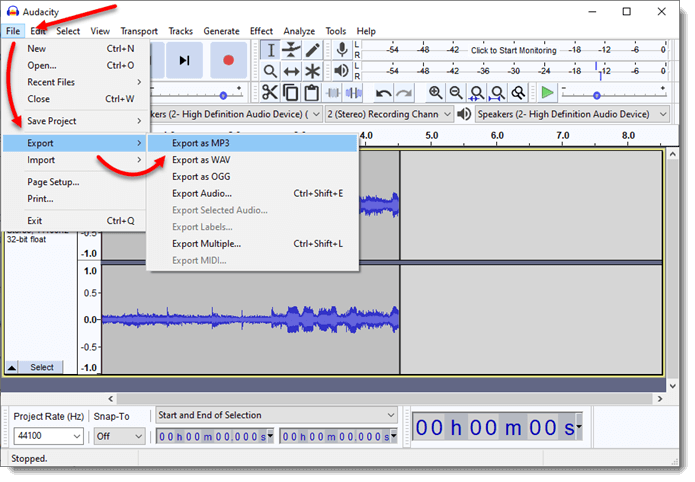The image size is (695, 482).
Task: Click the playback level meter
Action: pyautogui.click(x=514, y=71)
